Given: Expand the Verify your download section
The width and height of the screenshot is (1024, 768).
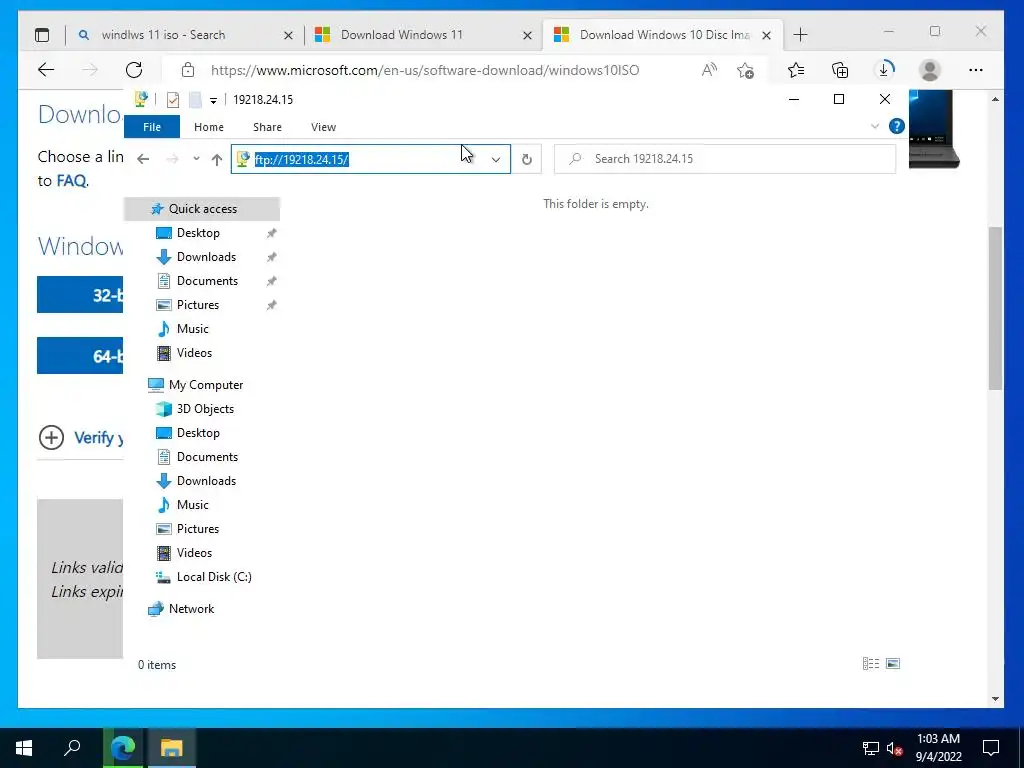Looking at the screenshot, I should 51,438.
